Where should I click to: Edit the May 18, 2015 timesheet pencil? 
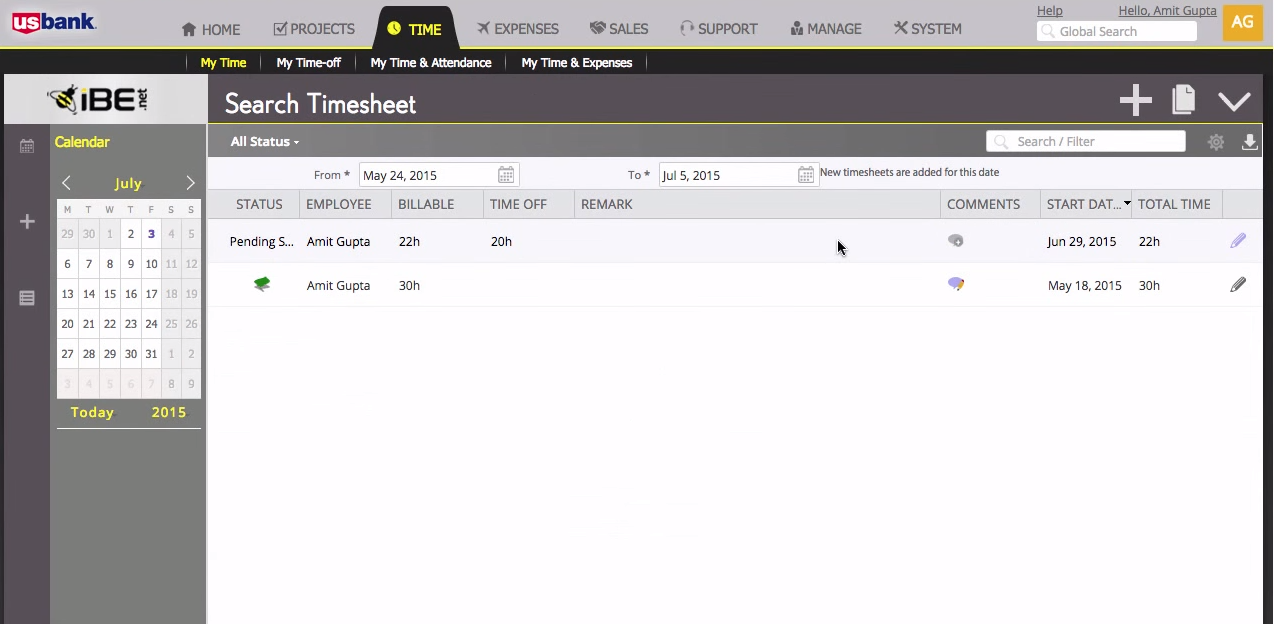coord(1238,285)
